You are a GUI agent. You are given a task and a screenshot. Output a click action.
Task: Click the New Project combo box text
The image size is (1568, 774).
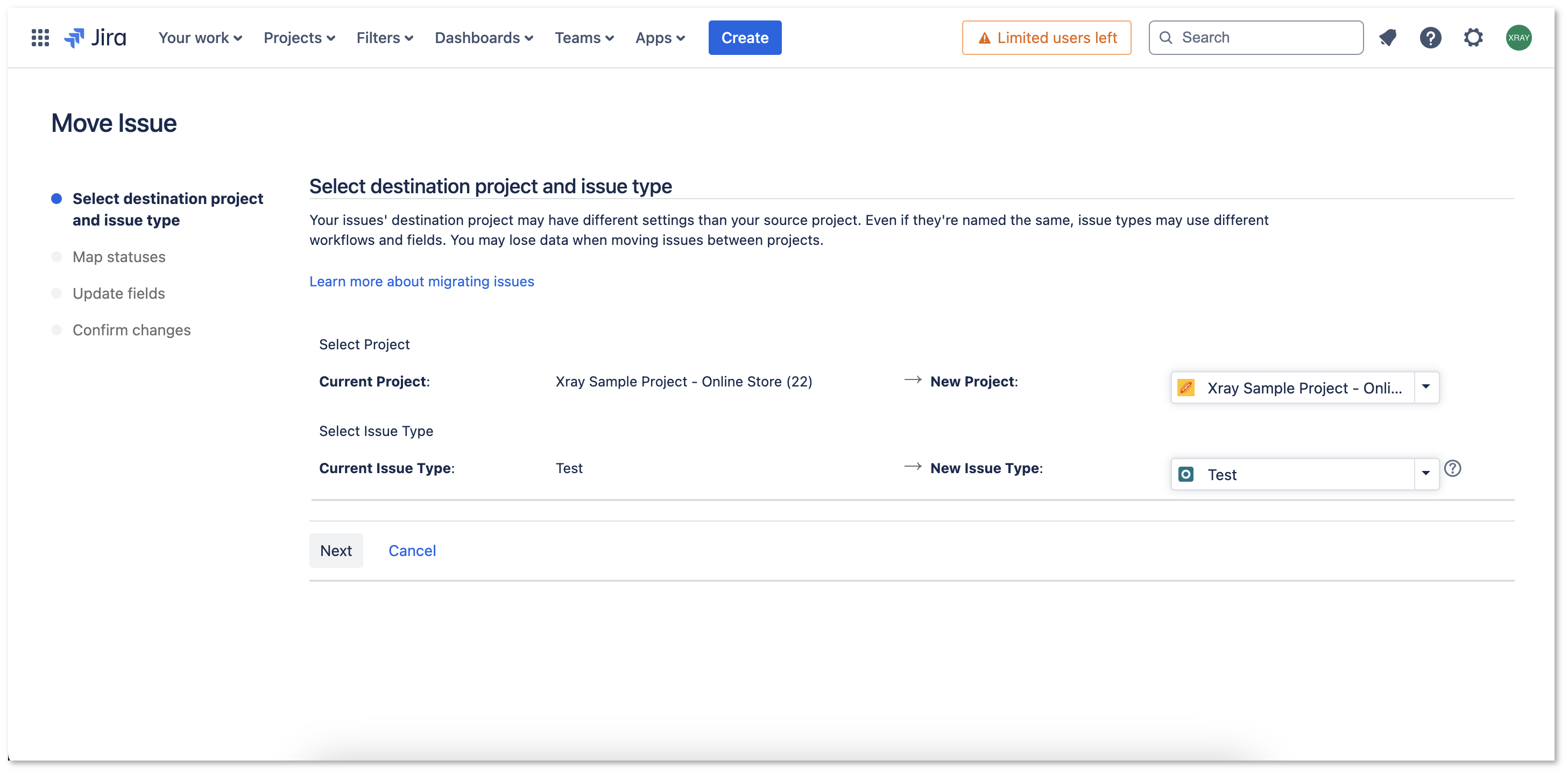(x=1304, y=388)
